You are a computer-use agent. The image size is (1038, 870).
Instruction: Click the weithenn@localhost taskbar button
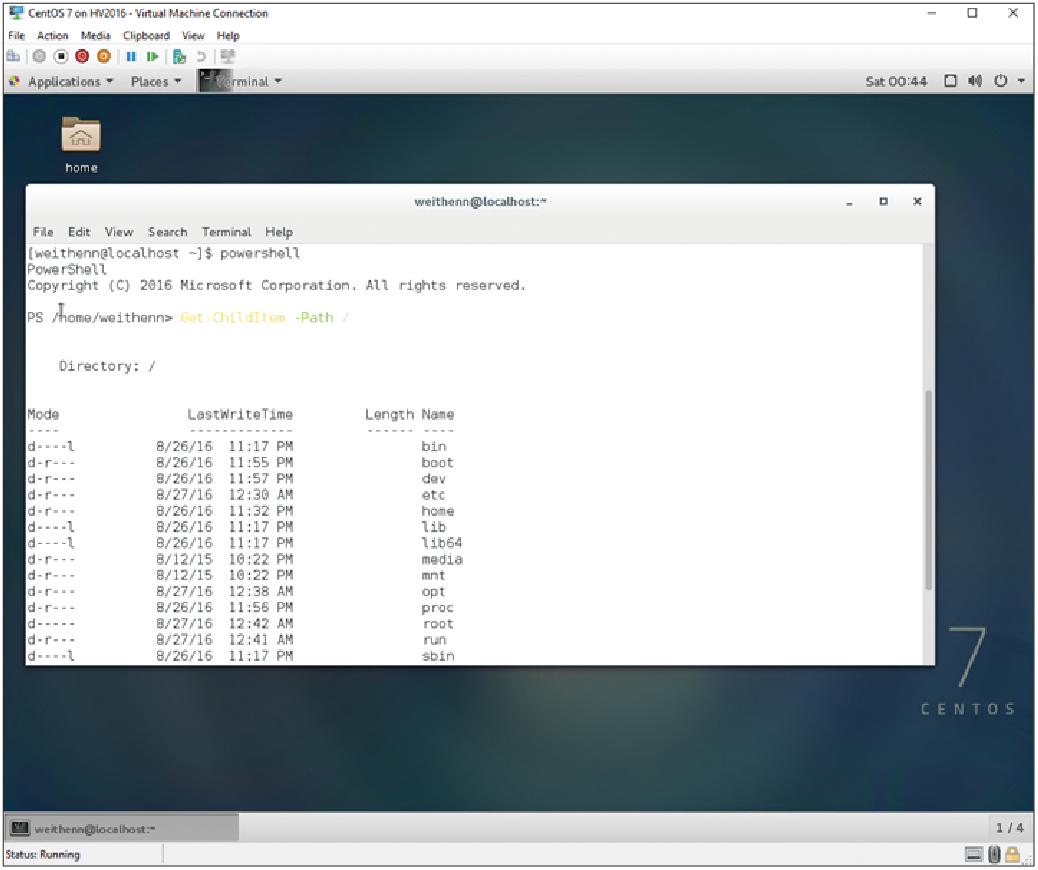(122, 829)
